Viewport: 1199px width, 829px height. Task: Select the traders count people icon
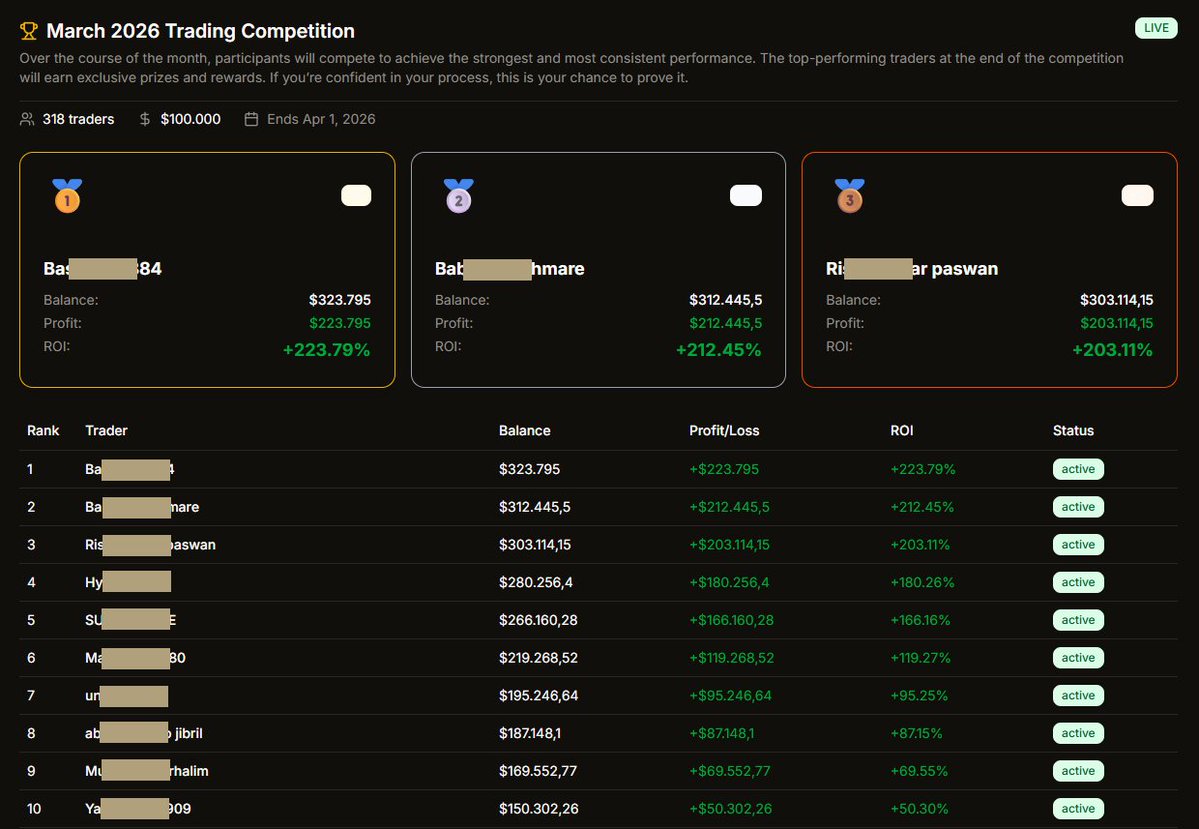pyautogui.click(x=27, y=118)
